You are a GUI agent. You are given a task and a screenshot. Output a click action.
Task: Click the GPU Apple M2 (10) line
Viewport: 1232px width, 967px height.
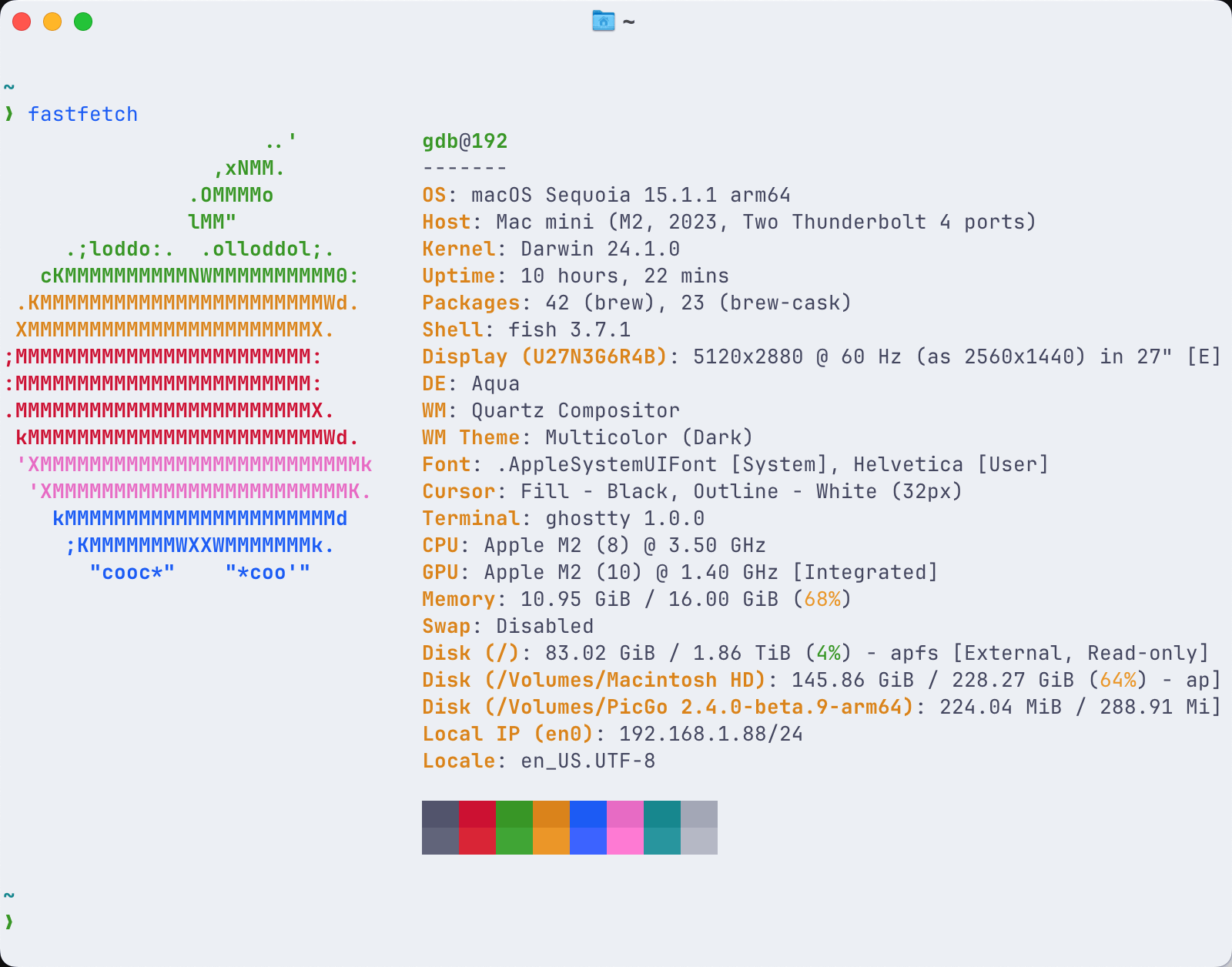pos(680,572)
